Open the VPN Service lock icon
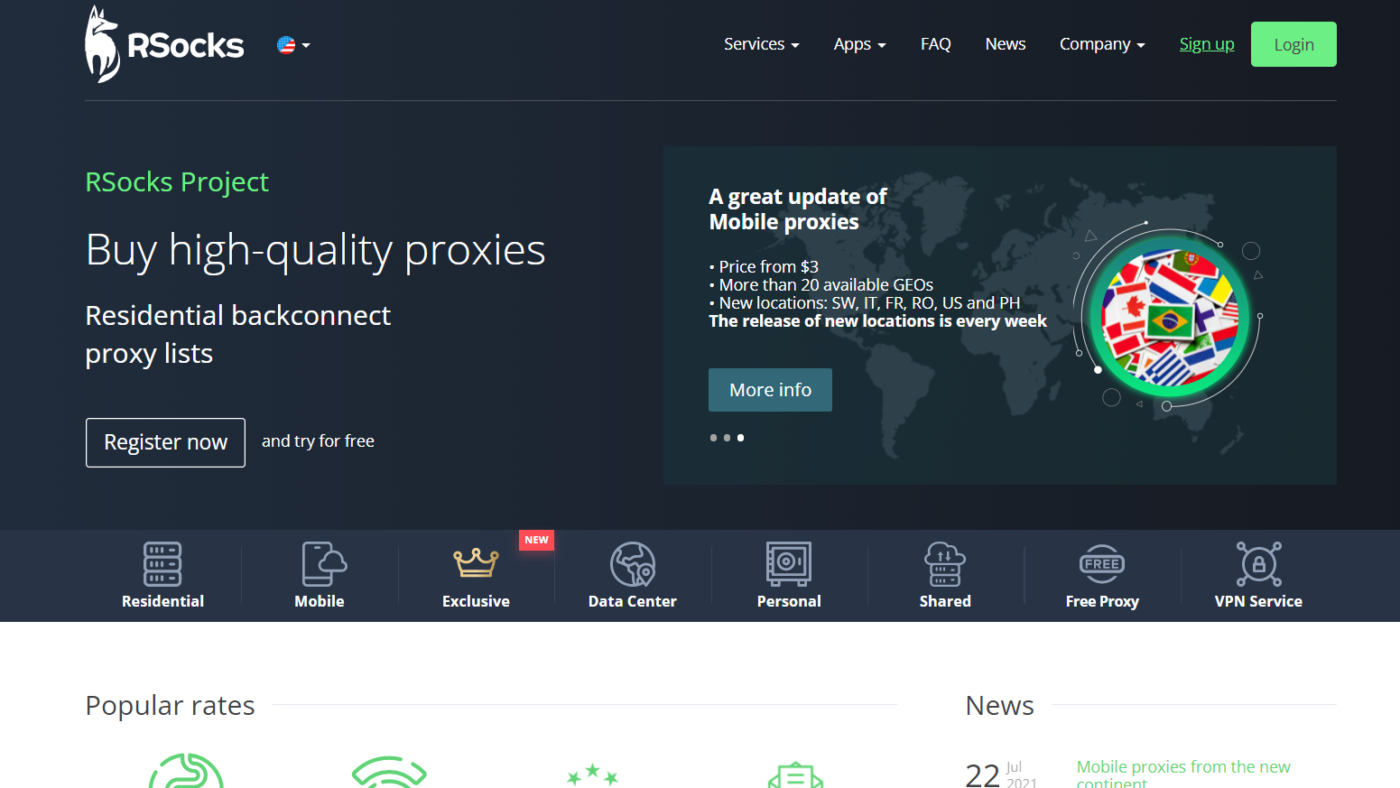Image resolution: width=1400 pixels, height=788 pixels. coord(1258,564)
